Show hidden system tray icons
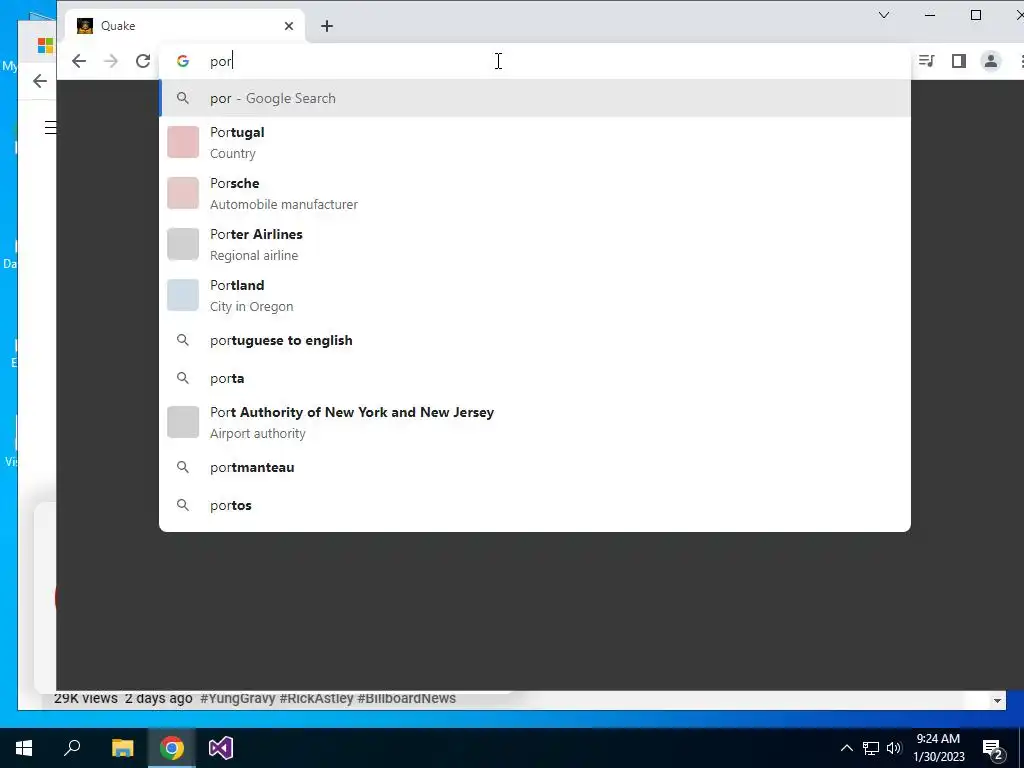The width and height of the screenshot is (1024, 768). click(846, 748)
